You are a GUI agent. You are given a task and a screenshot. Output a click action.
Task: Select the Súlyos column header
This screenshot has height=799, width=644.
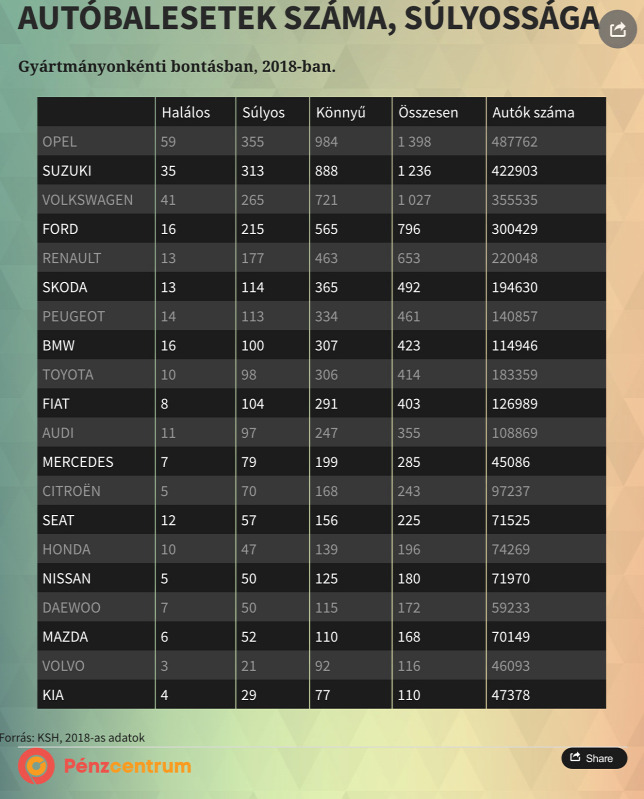click(263, 113)
